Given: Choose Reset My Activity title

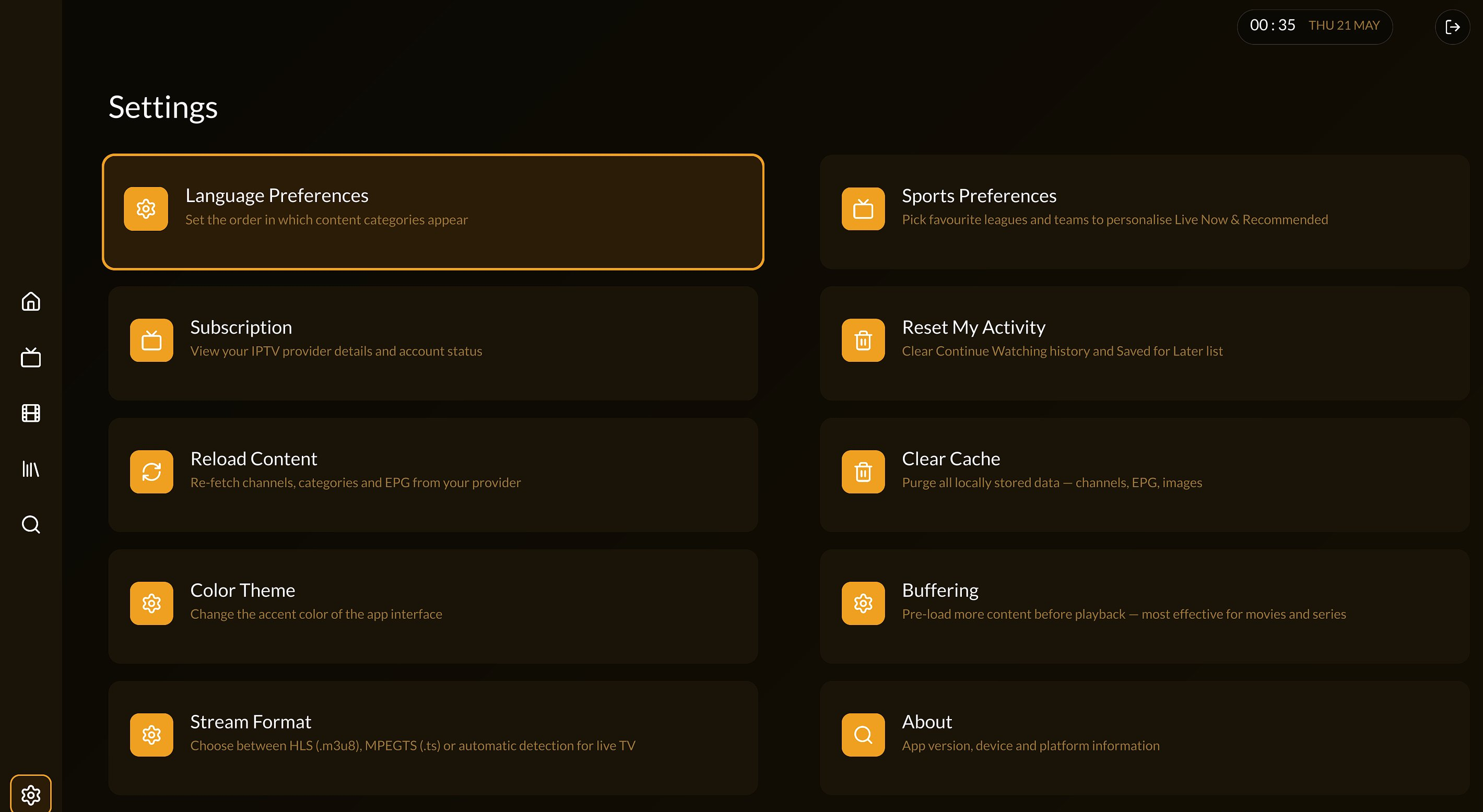Looking at the screenshot, I should click(973, 327).
